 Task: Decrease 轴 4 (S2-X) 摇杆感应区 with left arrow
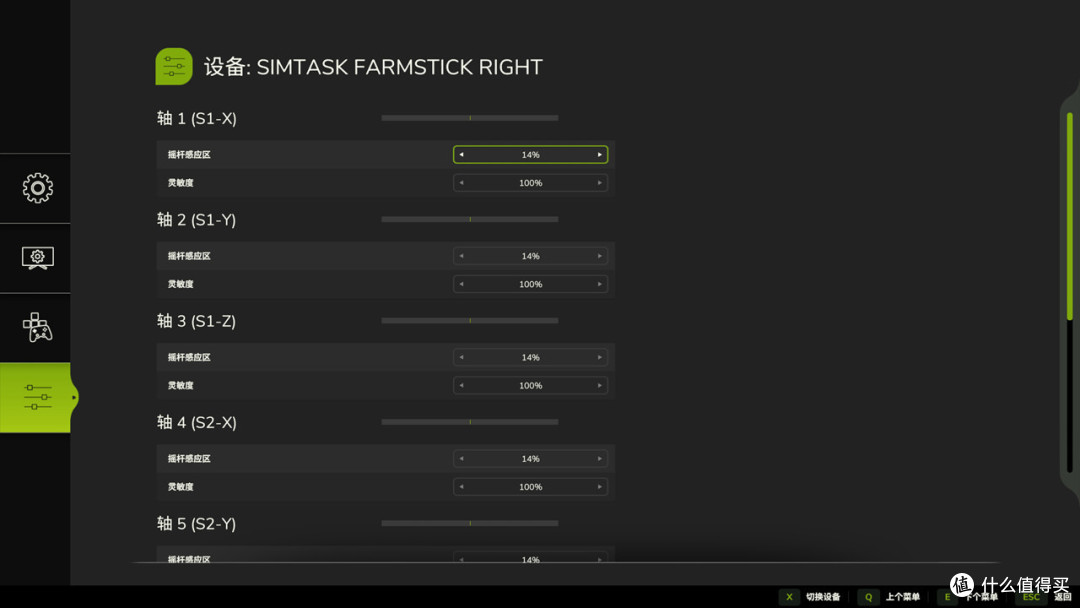coord(461,459)
